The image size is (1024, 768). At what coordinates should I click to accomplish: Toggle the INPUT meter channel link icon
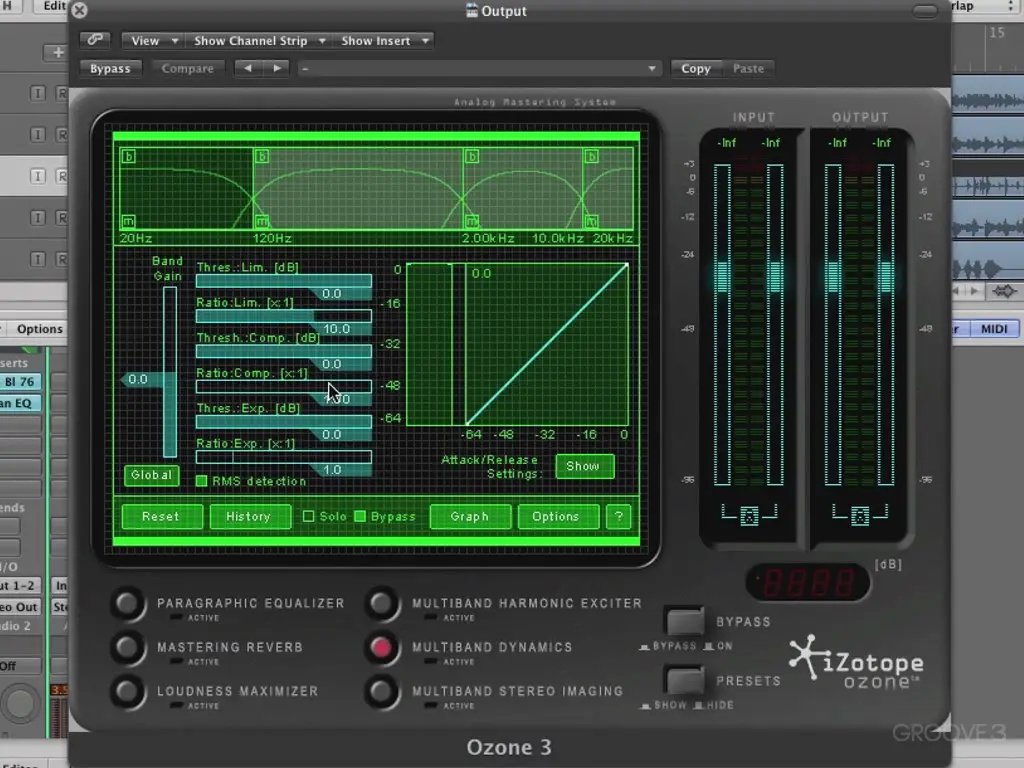click(x=749, y=516)
